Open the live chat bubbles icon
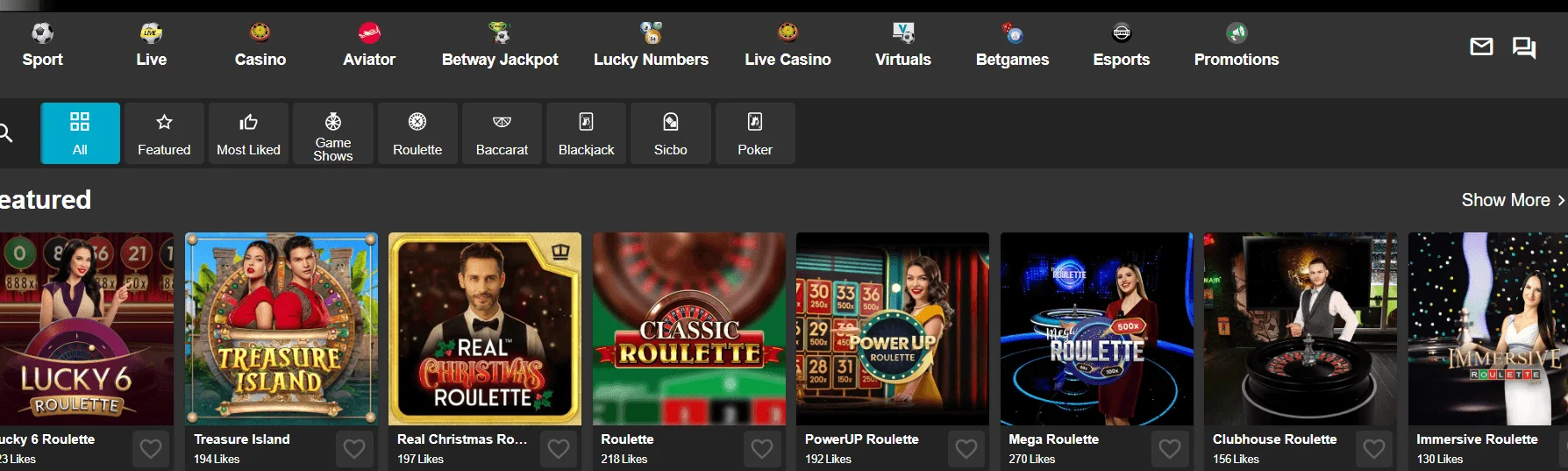The height and width of the screenshot is (471, 1568). click(x=1524, y=47)
